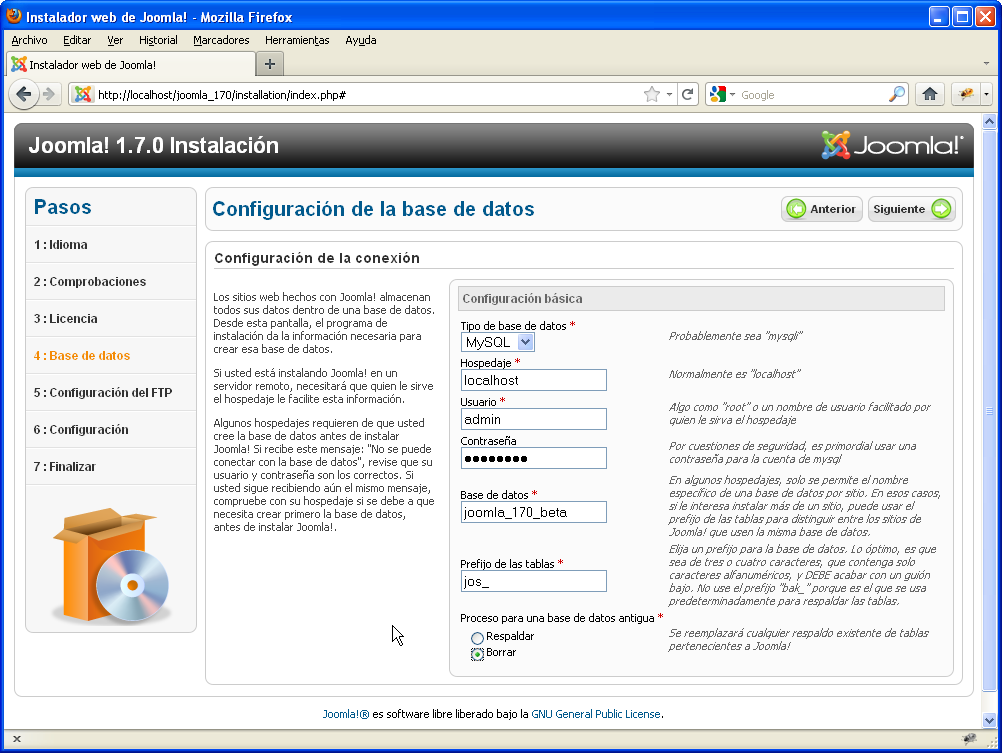
Task: Click the Siguiente button
Action: [x=912, y=209]
